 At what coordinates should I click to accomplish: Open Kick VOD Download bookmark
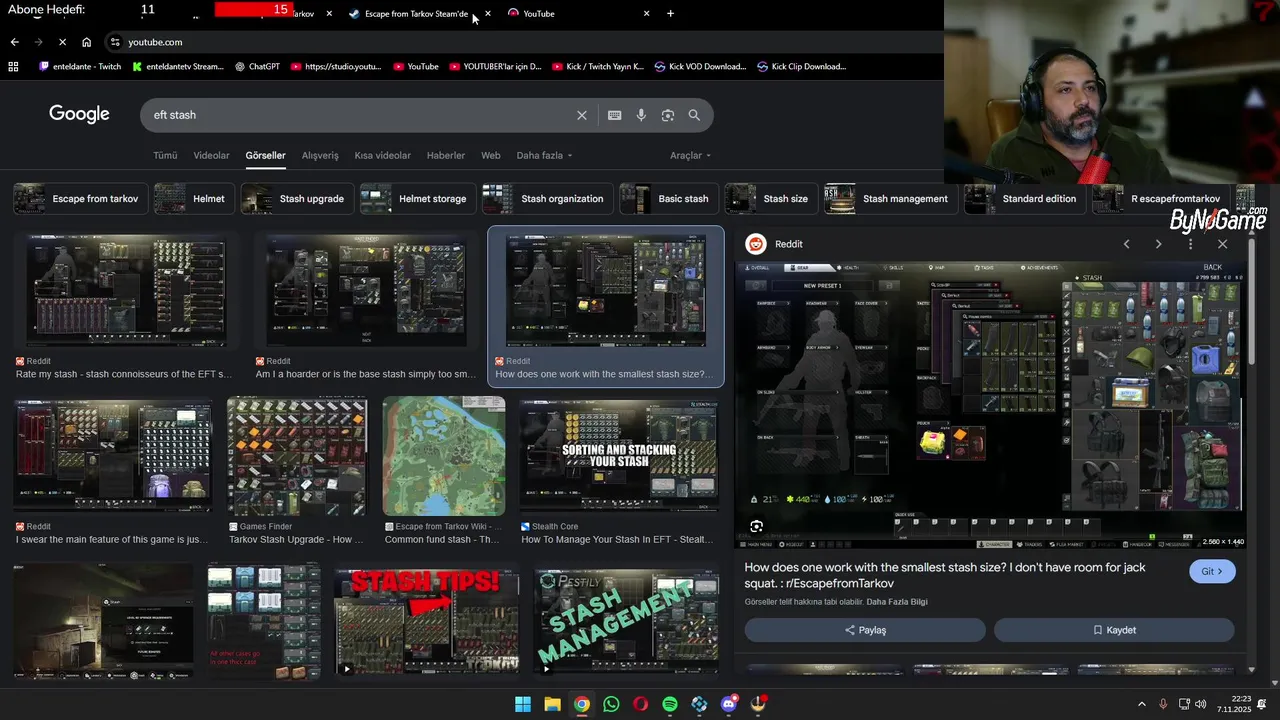click(x=700, y=67)
